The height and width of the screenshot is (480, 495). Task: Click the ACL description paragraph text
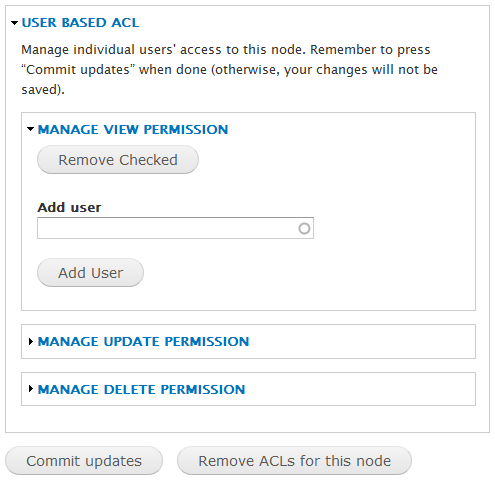click(229, 69)
